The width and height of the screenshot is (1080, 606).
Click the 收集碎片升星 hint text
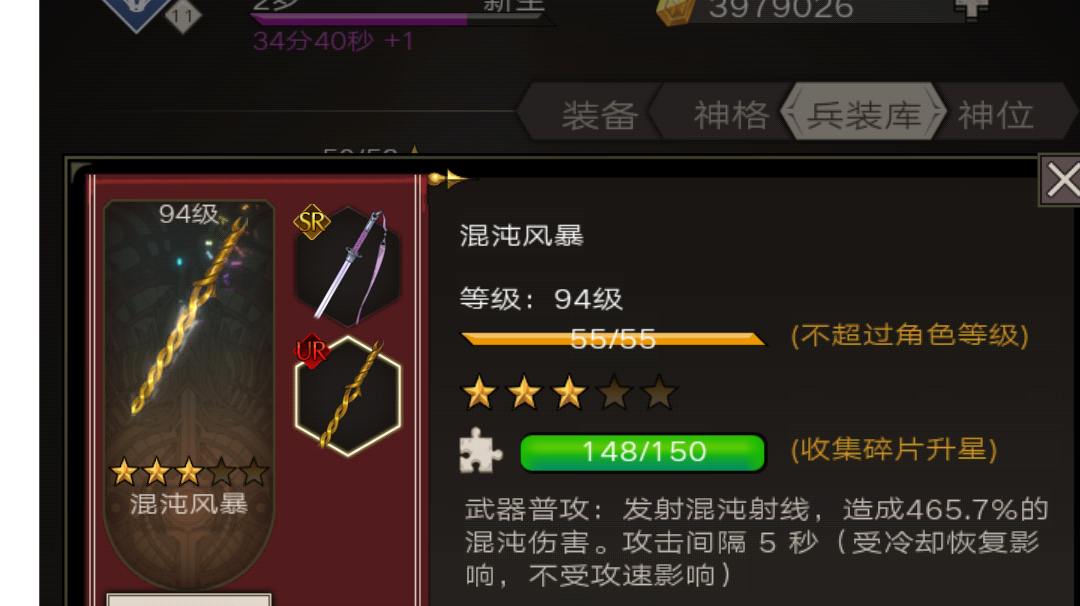(894, 450)
